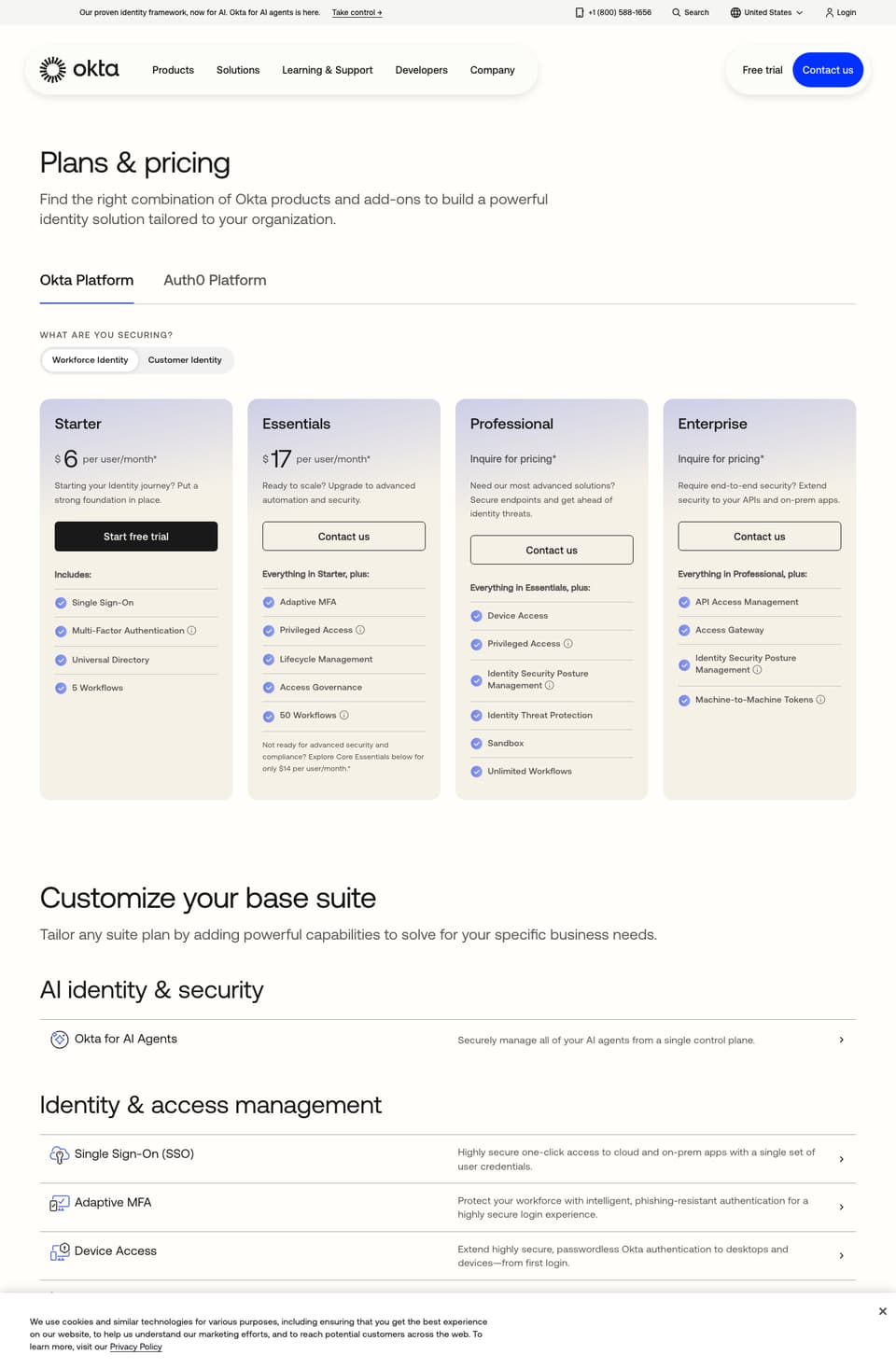Viewport: 896px width, 1369px height.
Task: Select the Workforce Identity toggle option
Action: tap(90, 360)
